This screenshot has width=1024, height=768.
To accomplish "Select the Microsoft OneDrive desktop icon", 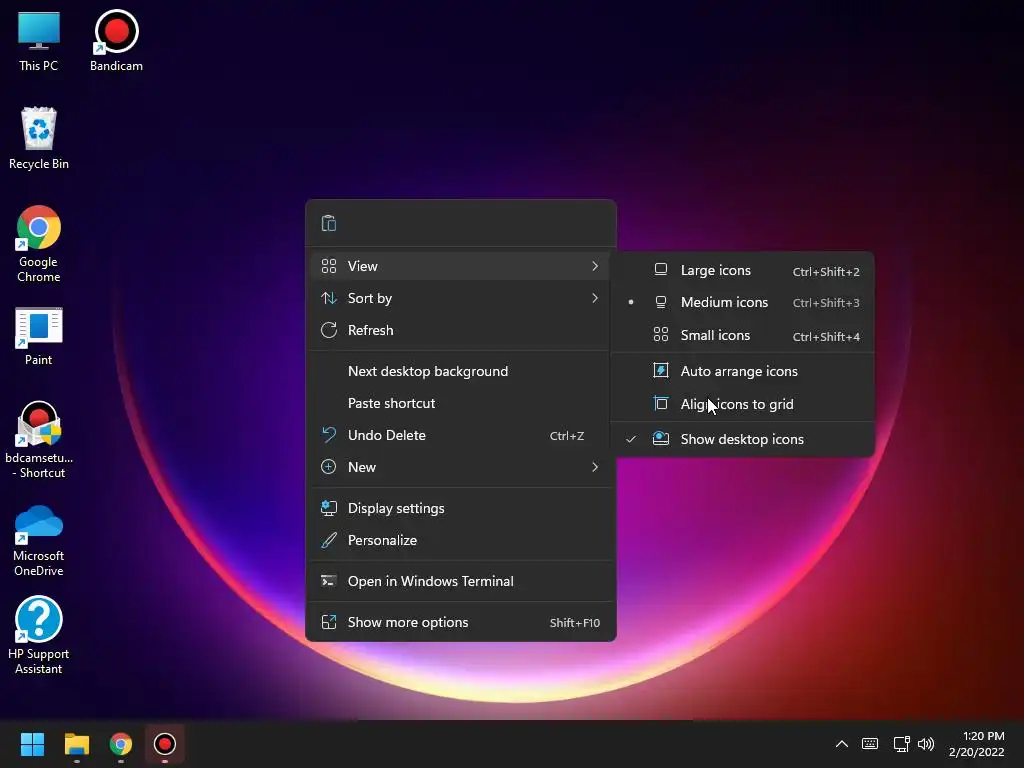I will click(x=39, y=539).
